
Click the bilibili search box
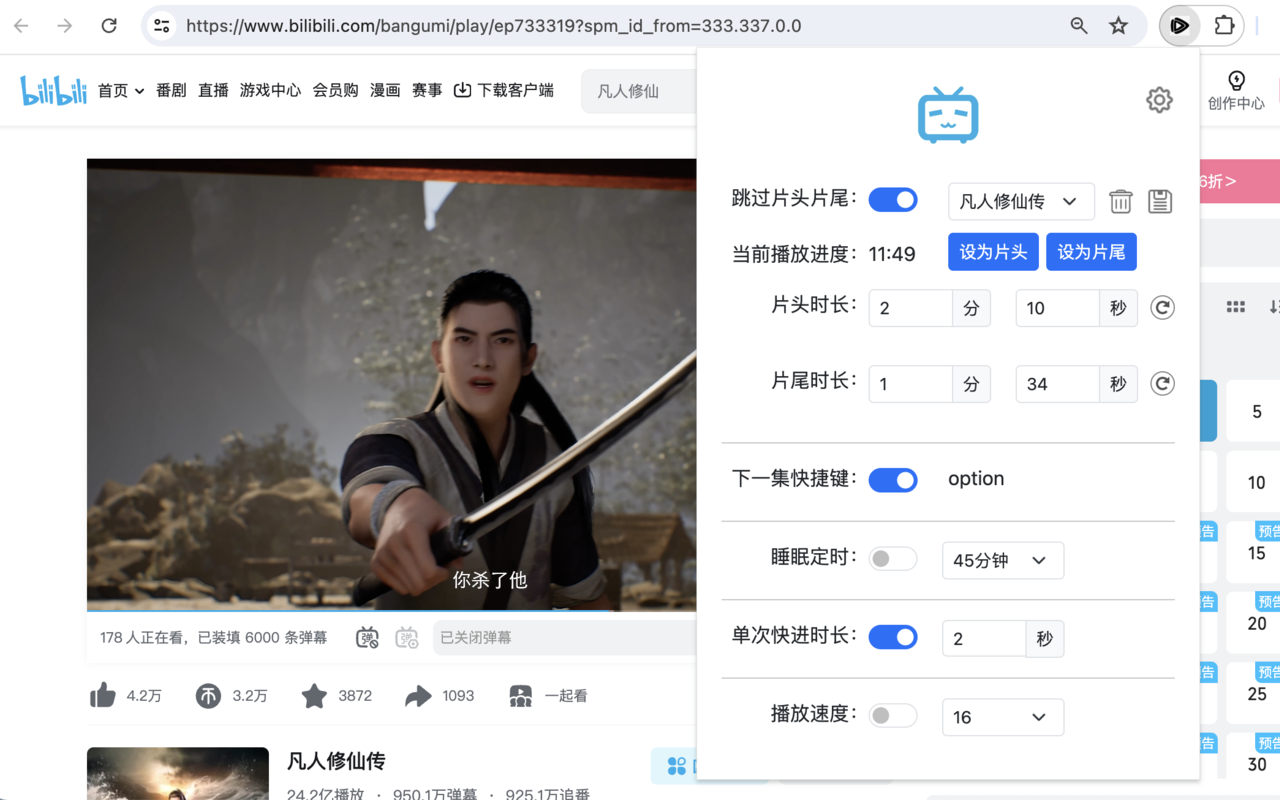pyautogui.click(x=638, y=91)
